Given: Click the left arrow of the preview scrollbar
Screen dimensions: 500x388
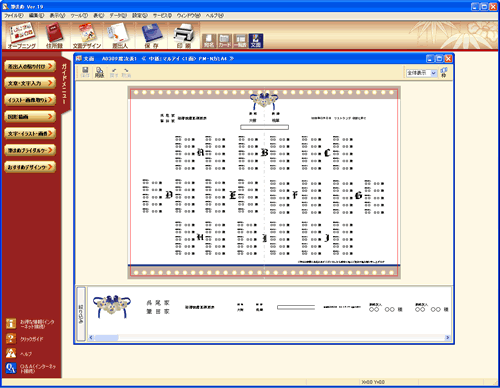Looking at the screenshot, I should click(91, 338).
